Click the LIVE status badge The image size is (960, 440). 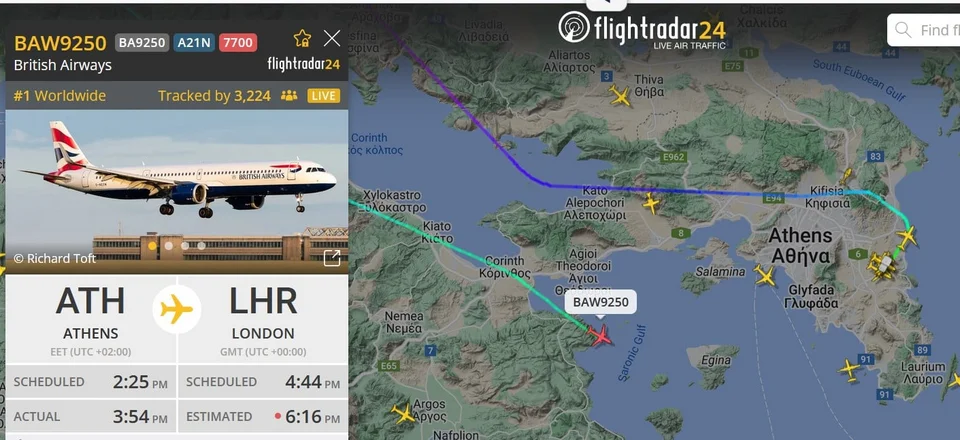tap(324, 95)
